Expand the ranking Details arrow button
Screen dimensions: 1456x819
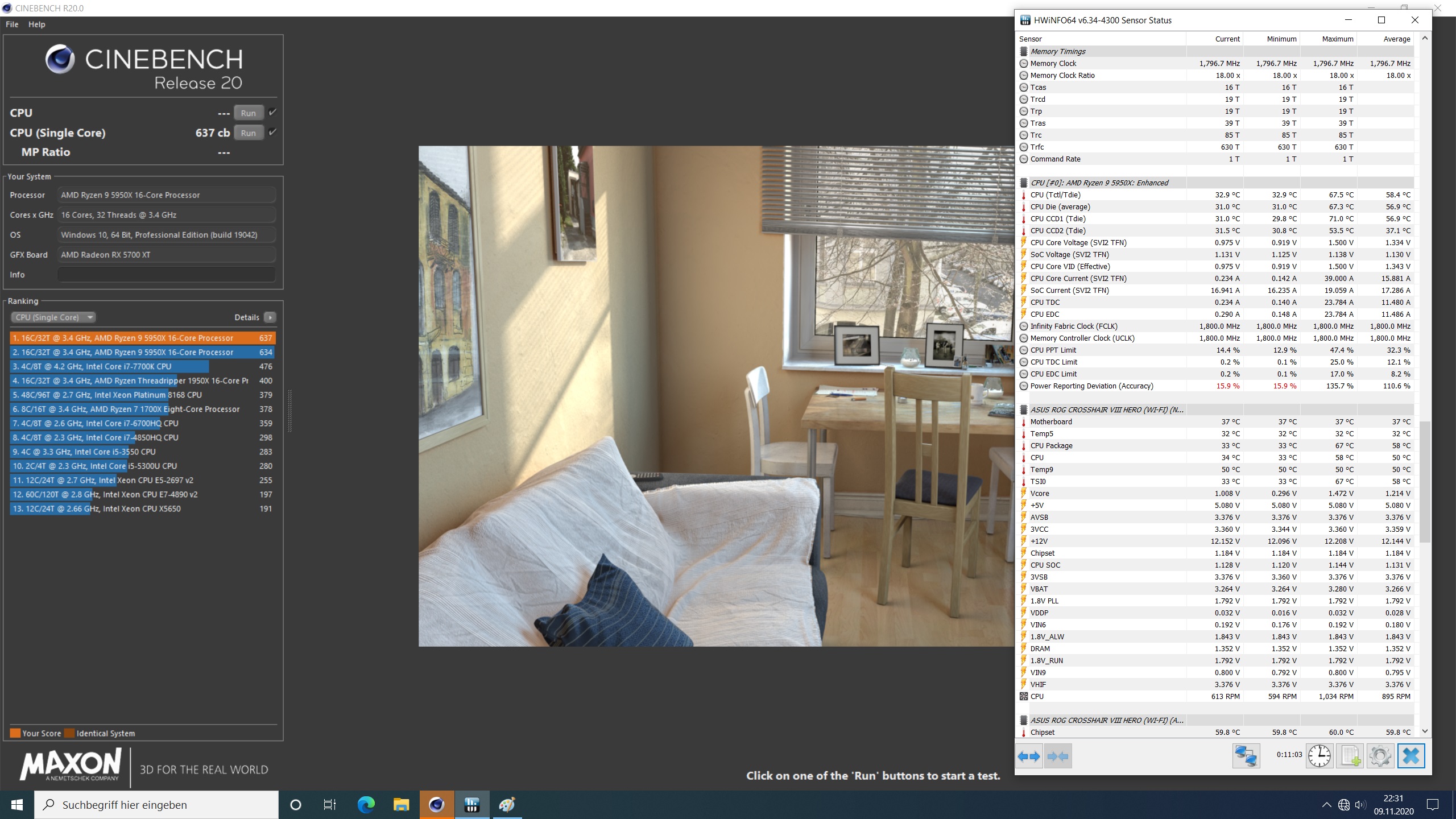click(270, 317)
